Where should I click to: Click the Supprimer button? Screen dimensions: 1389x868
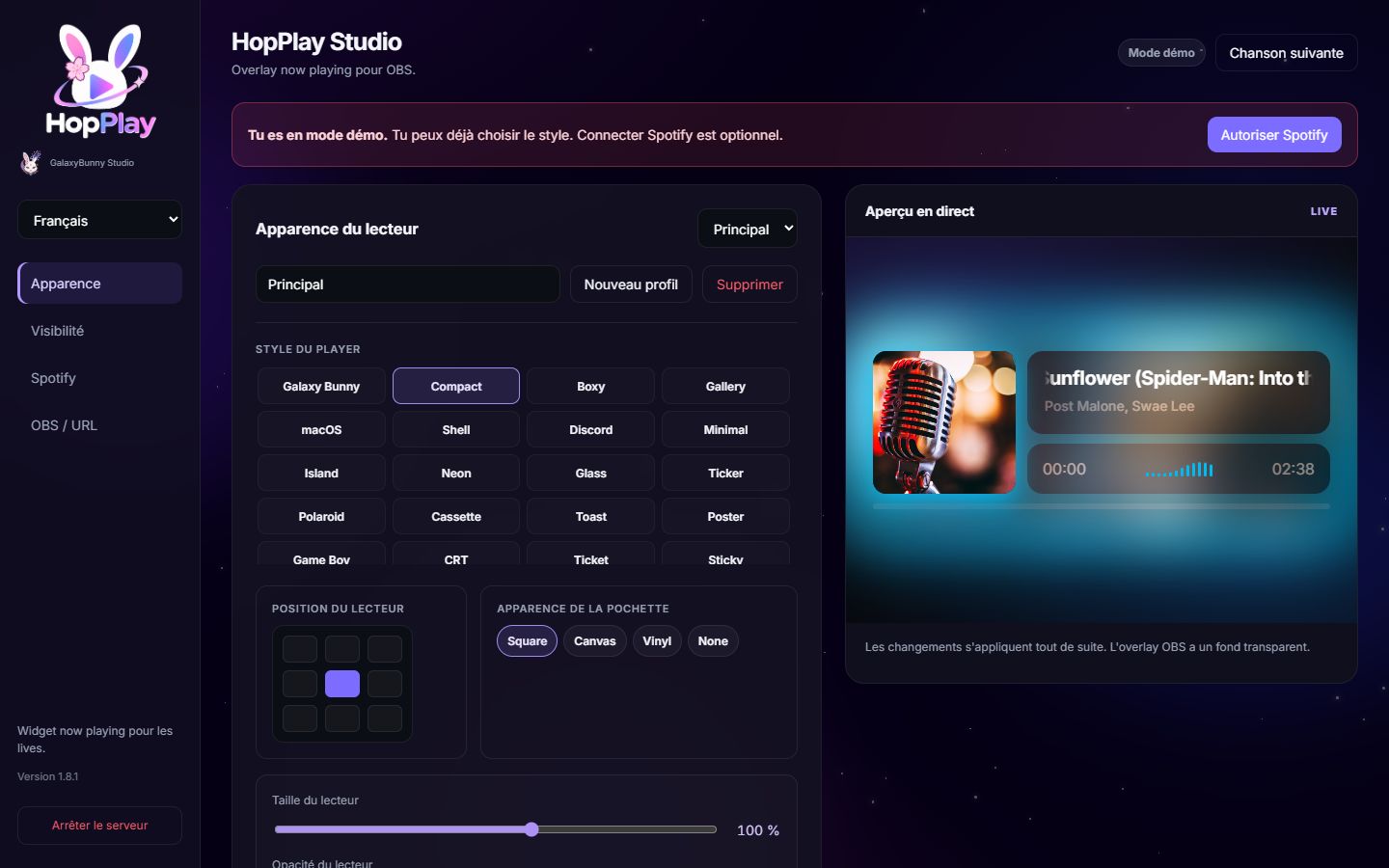click(x=749, y=285)
